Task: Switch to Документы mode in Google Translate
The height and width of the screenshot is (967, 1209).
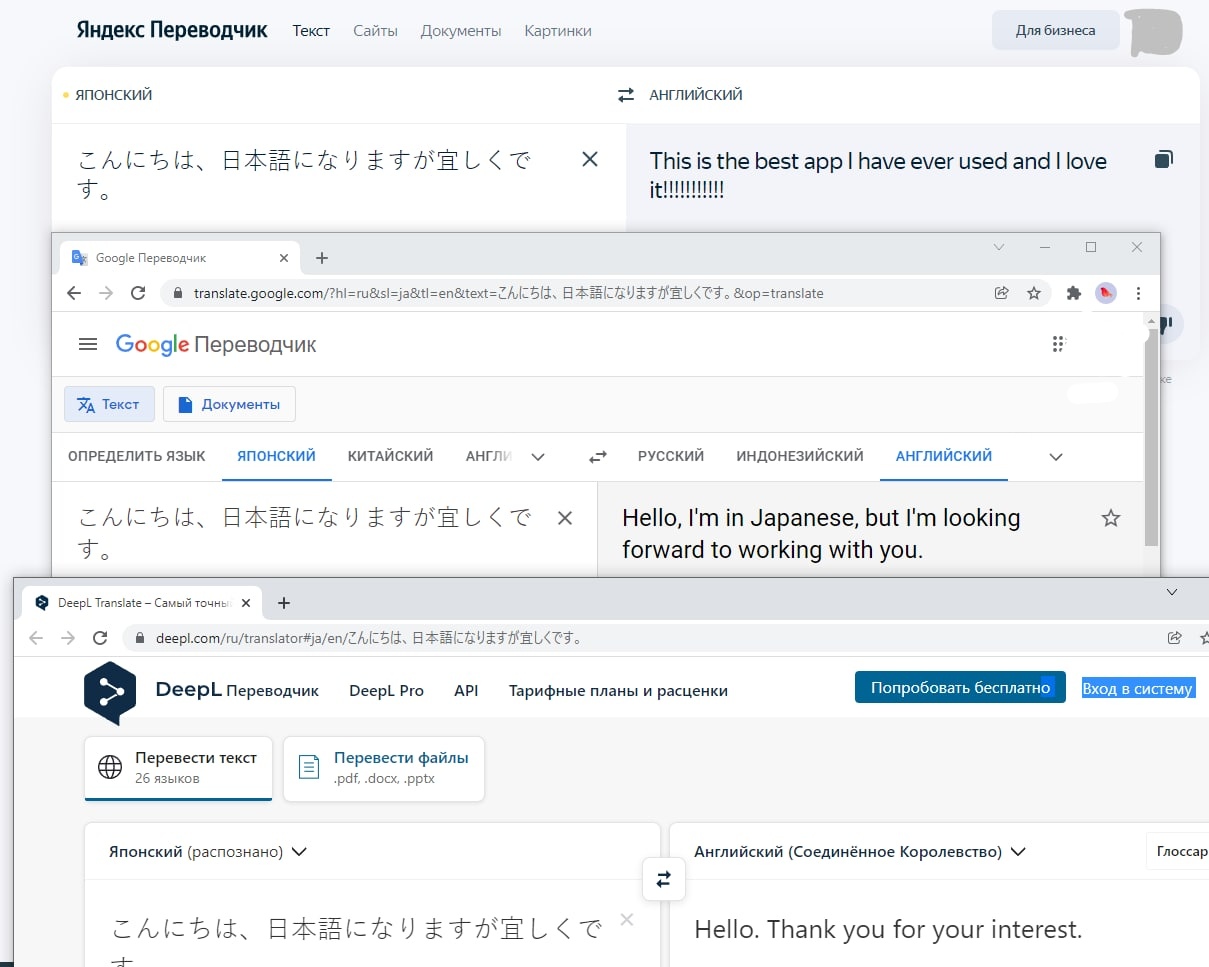Action: (229, 404)
